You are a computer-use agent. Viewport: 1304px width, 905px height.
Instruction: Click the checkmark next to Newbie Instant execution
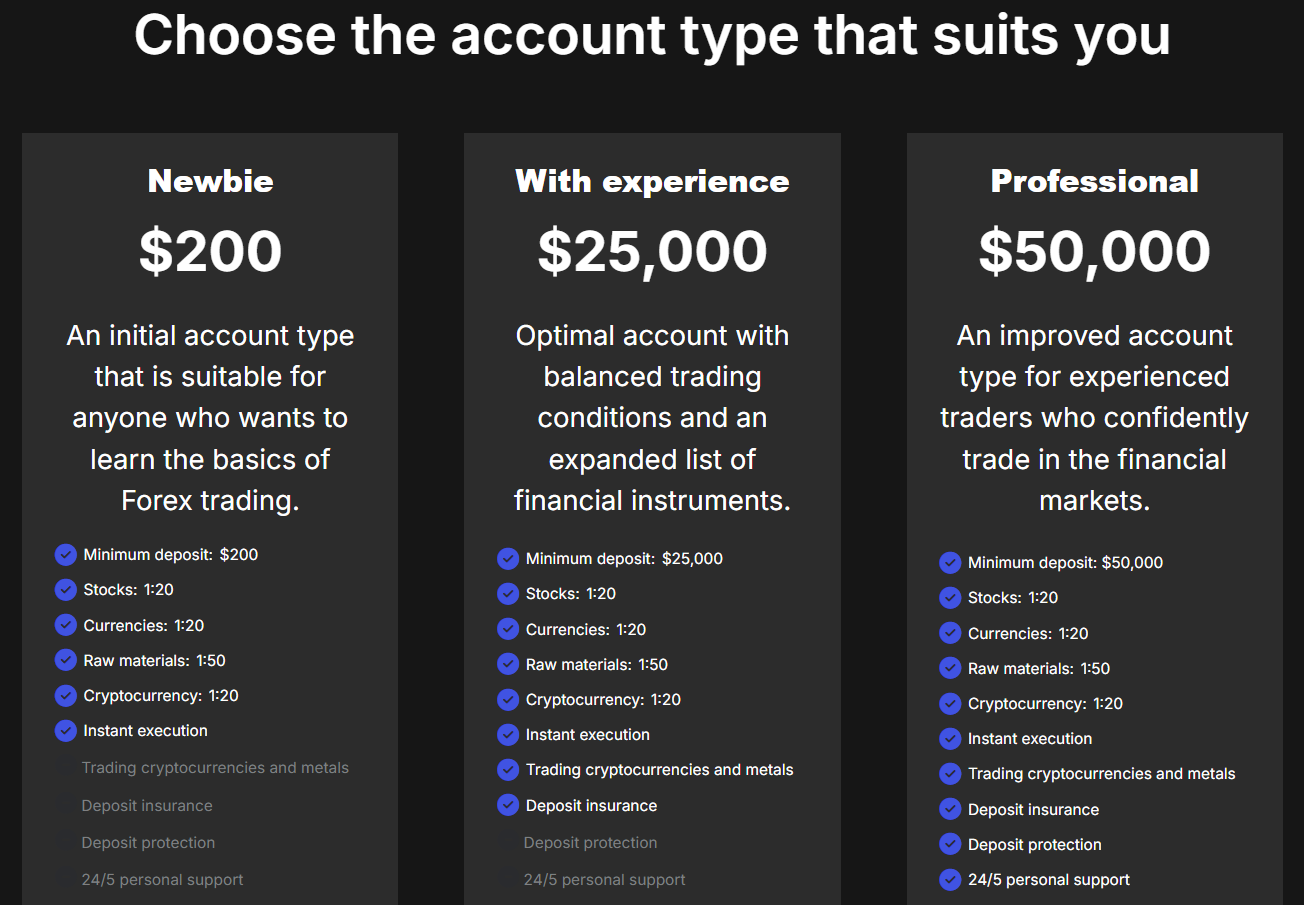pos(66,731)
